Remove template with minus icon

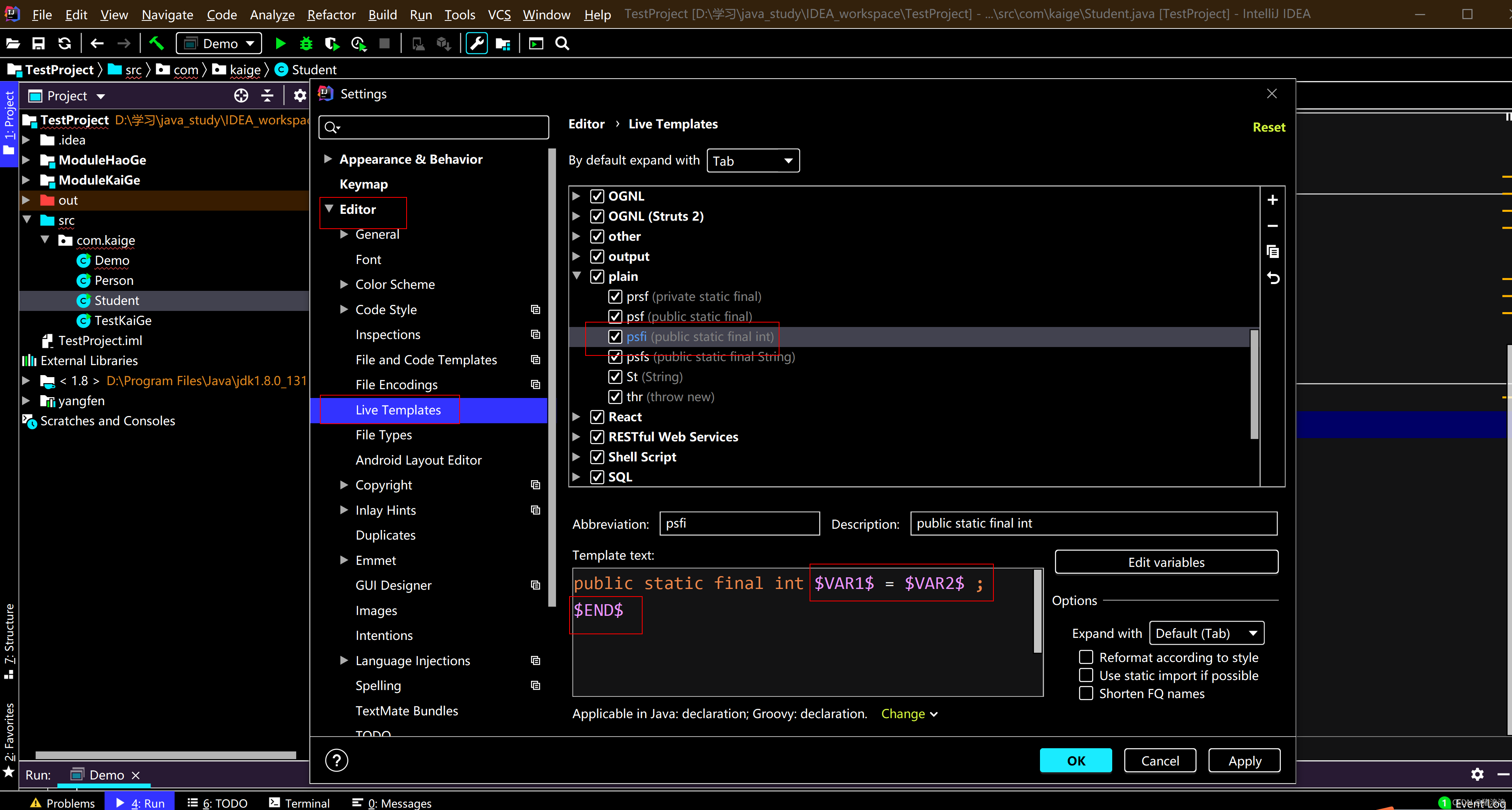pos(1272,226)
